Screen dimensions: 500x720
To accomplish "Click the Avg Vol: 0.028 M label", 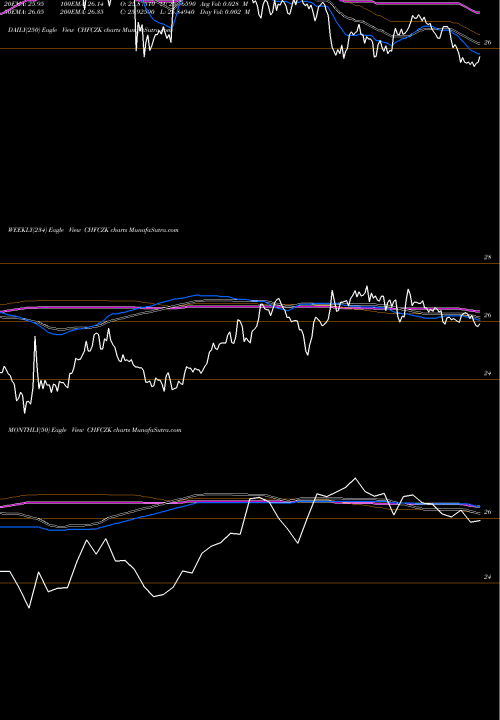I will point(225,4).
